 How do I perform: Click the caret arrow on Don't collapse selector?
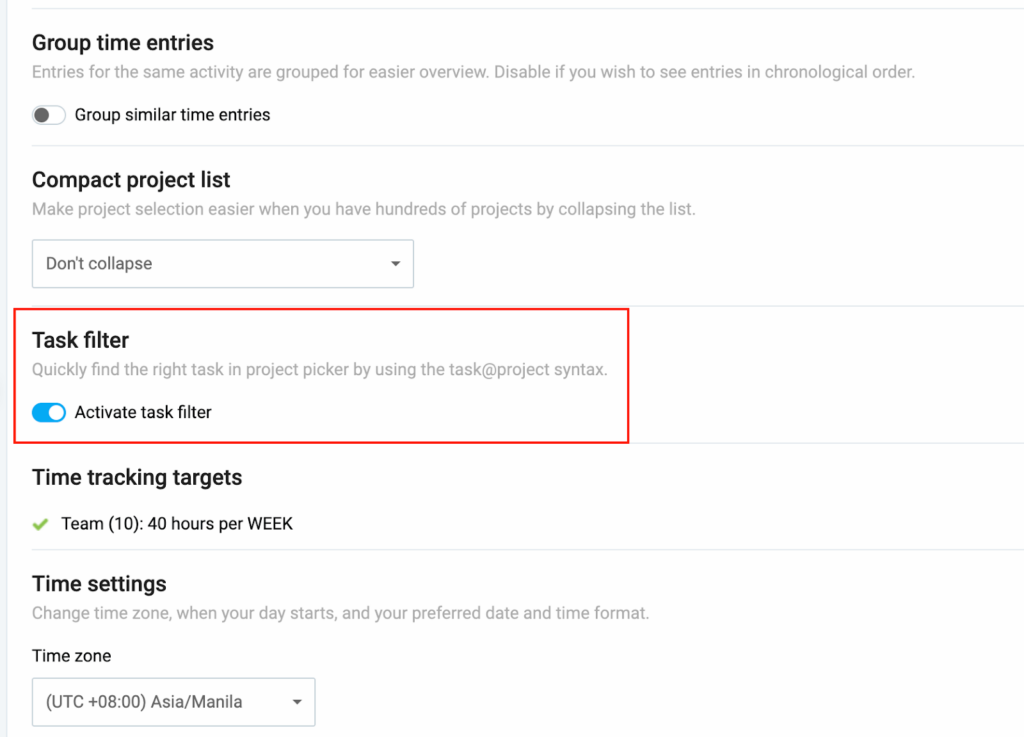point(395,264)
